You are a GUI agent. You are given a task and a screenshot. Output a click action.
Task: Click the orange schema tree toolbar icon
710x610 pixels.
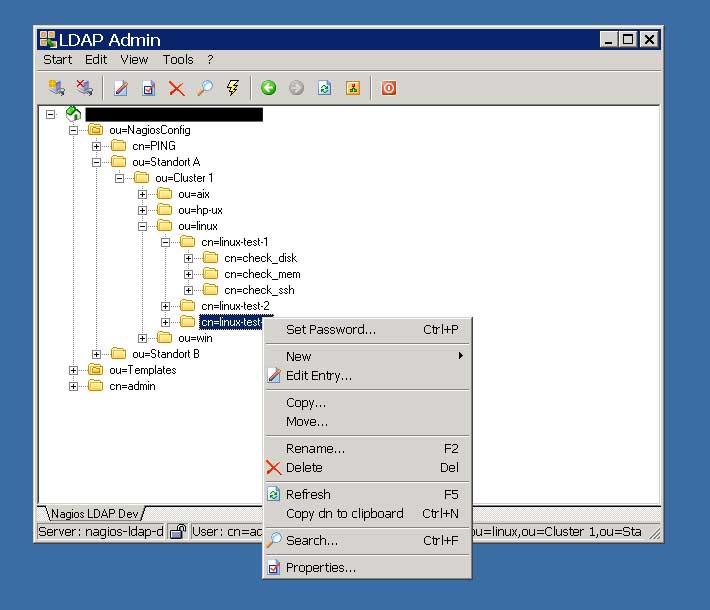click(353, 88)
